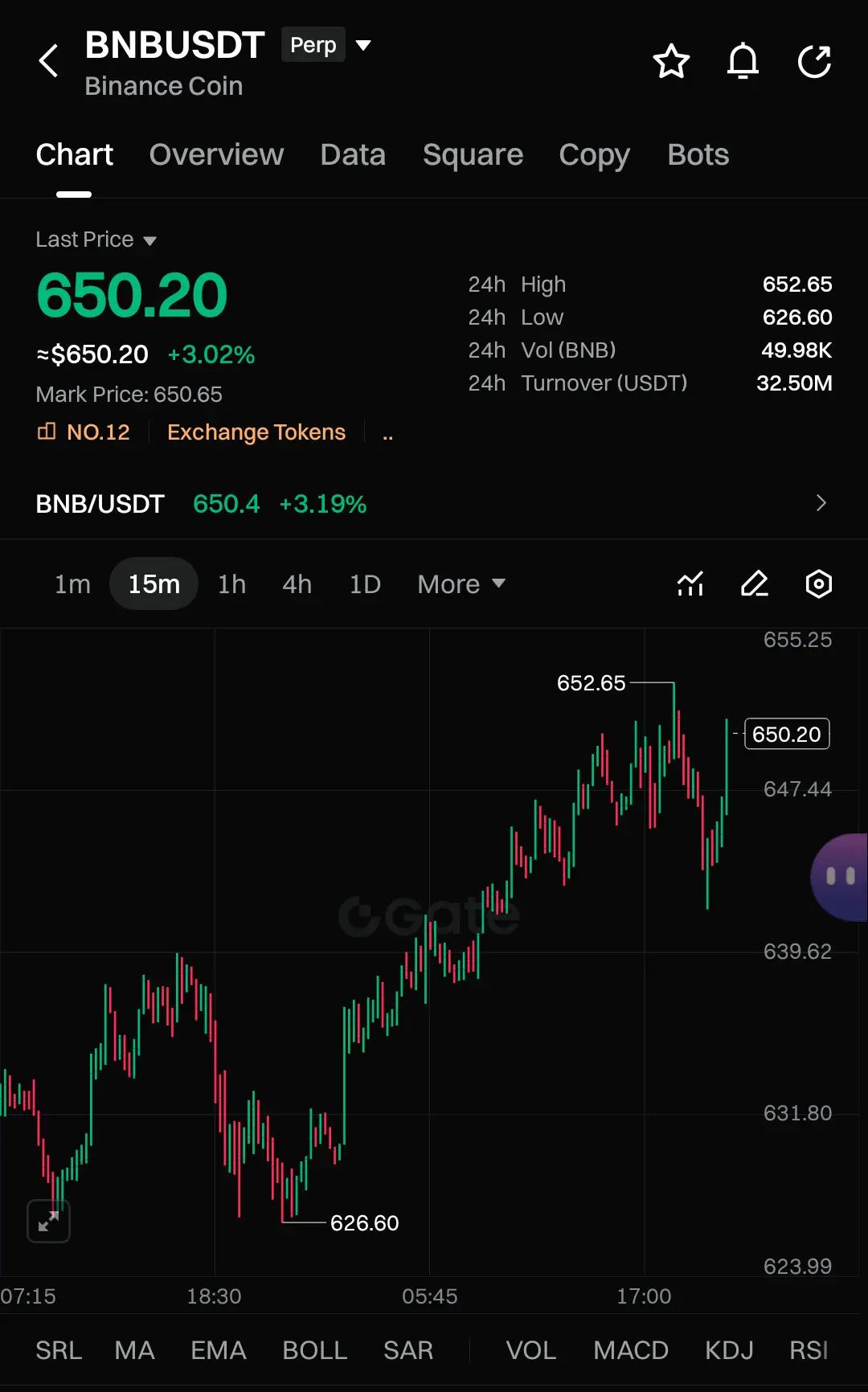Screen dimensions: 868x1392
Task: Toggle the MA indicator
Action: point(134,1350)
